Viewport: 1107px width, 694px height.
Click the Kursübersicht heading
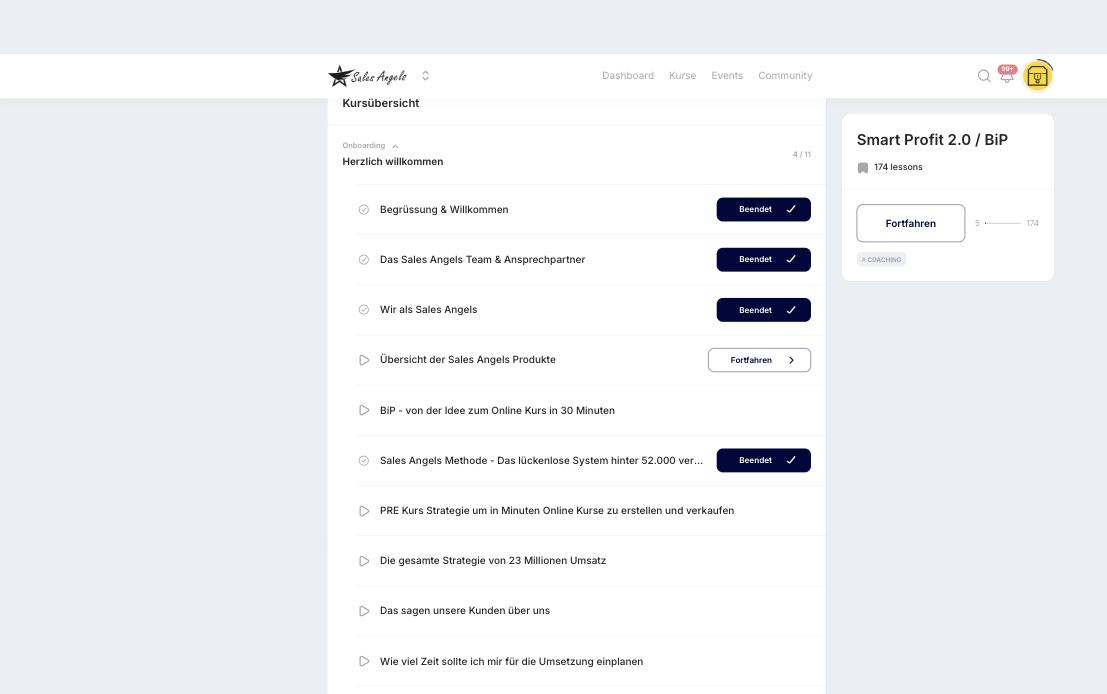tap(381, 103)
